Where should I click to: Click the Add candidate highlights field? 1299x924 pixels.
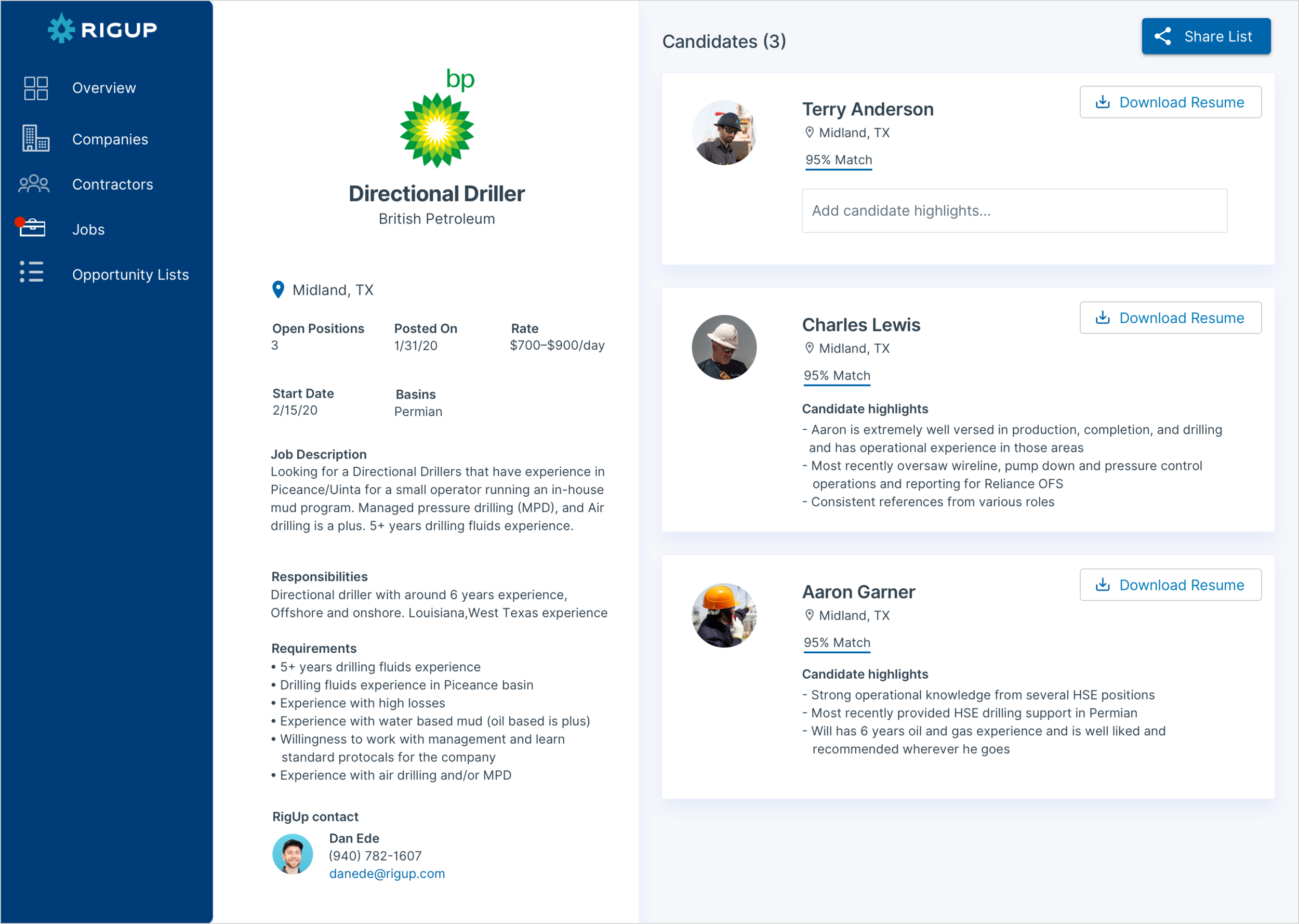tap(1015, 210)
